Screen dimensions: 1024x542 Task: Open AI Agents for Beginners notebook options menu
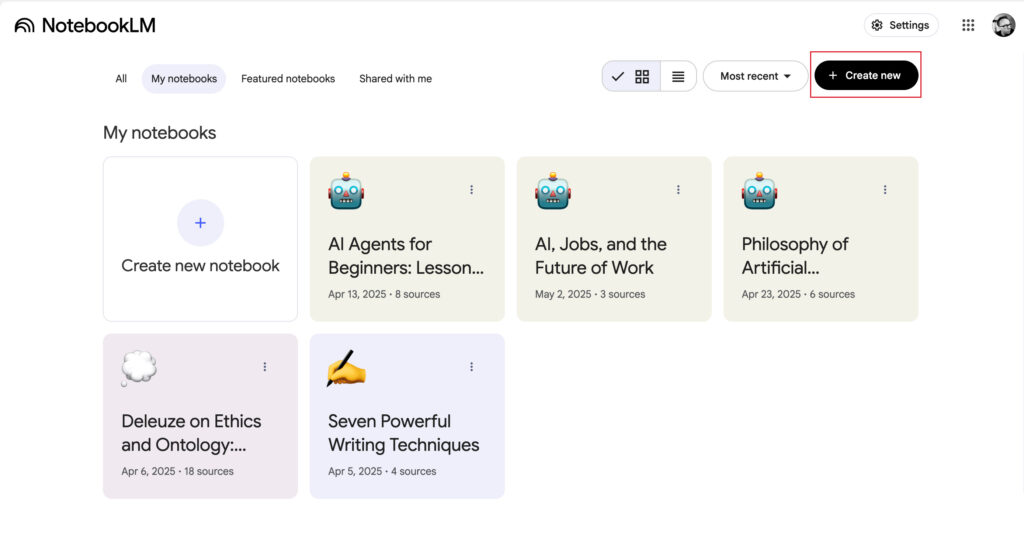pos(471,190)
